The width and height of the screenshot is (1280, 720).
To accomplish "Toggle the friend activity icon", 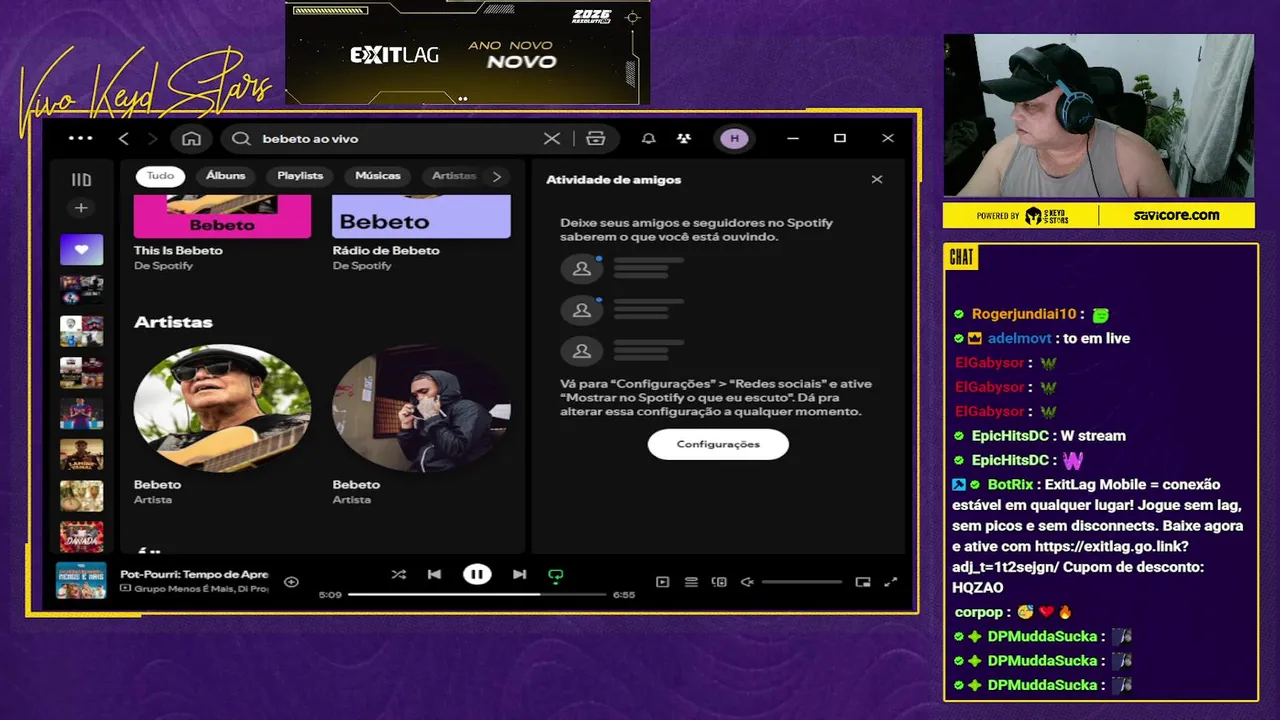I will (x=683, y=138).
